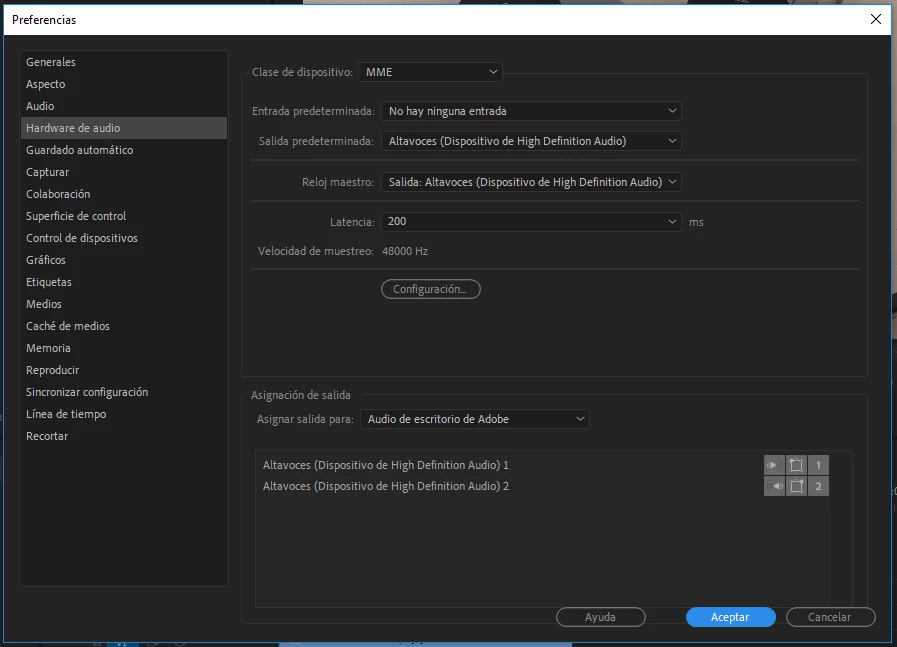Select the Etiquetas category
Viewport: 897px width, 647px height.
124,282
